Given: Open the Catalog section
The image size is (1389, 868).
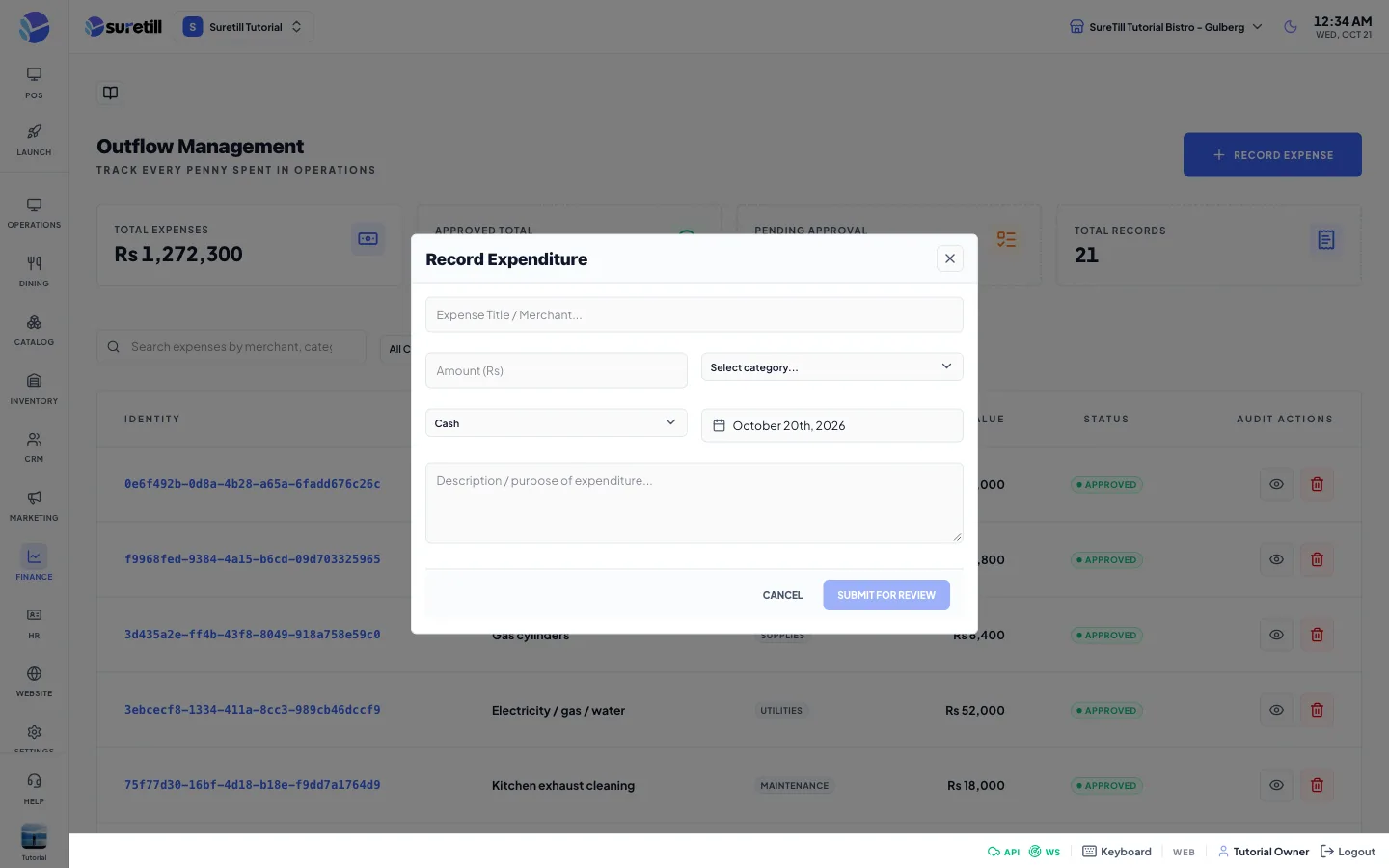Looking at the screenshot, I should click(x=34, y=331).
